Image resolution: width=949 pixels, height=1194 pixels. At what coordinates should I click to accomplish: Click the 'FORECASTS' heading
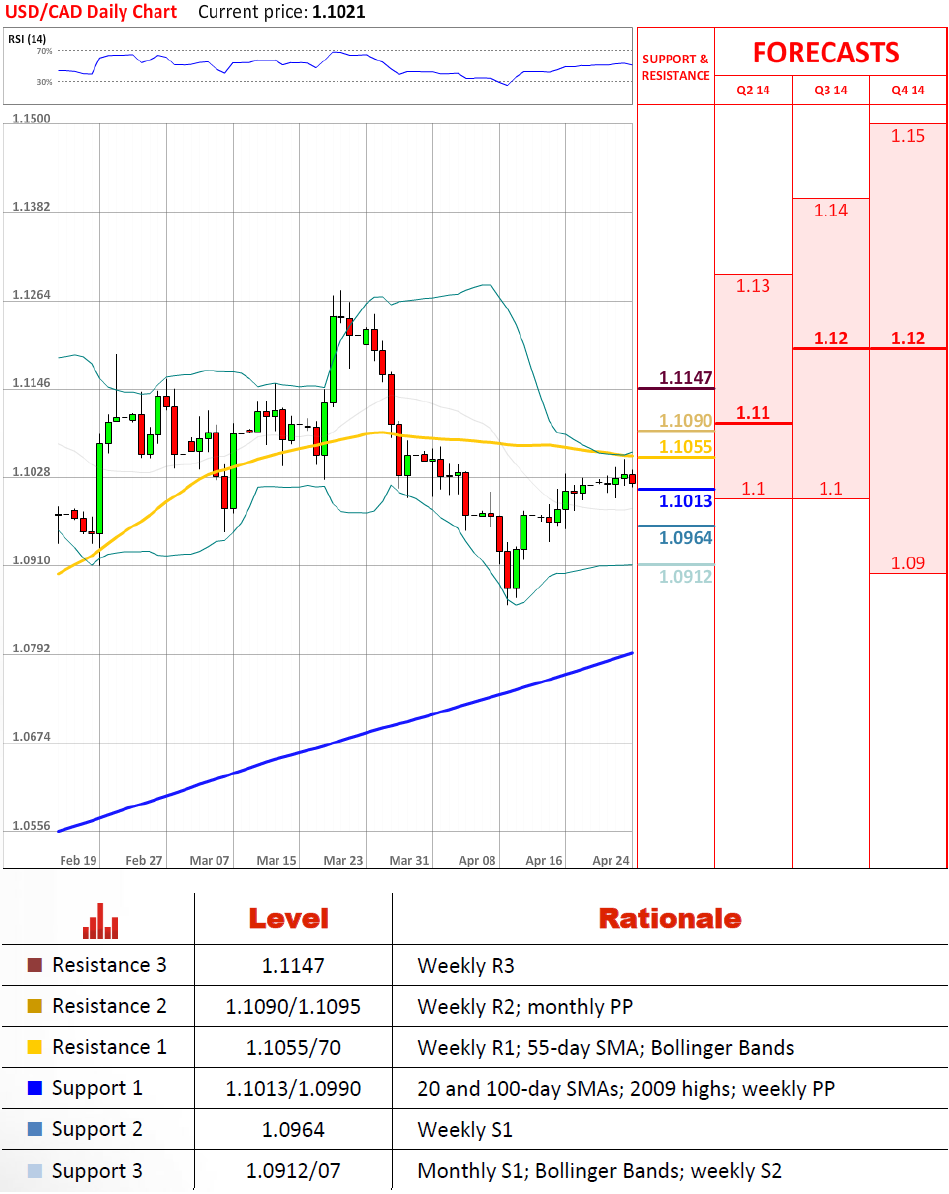click(826, 53)
